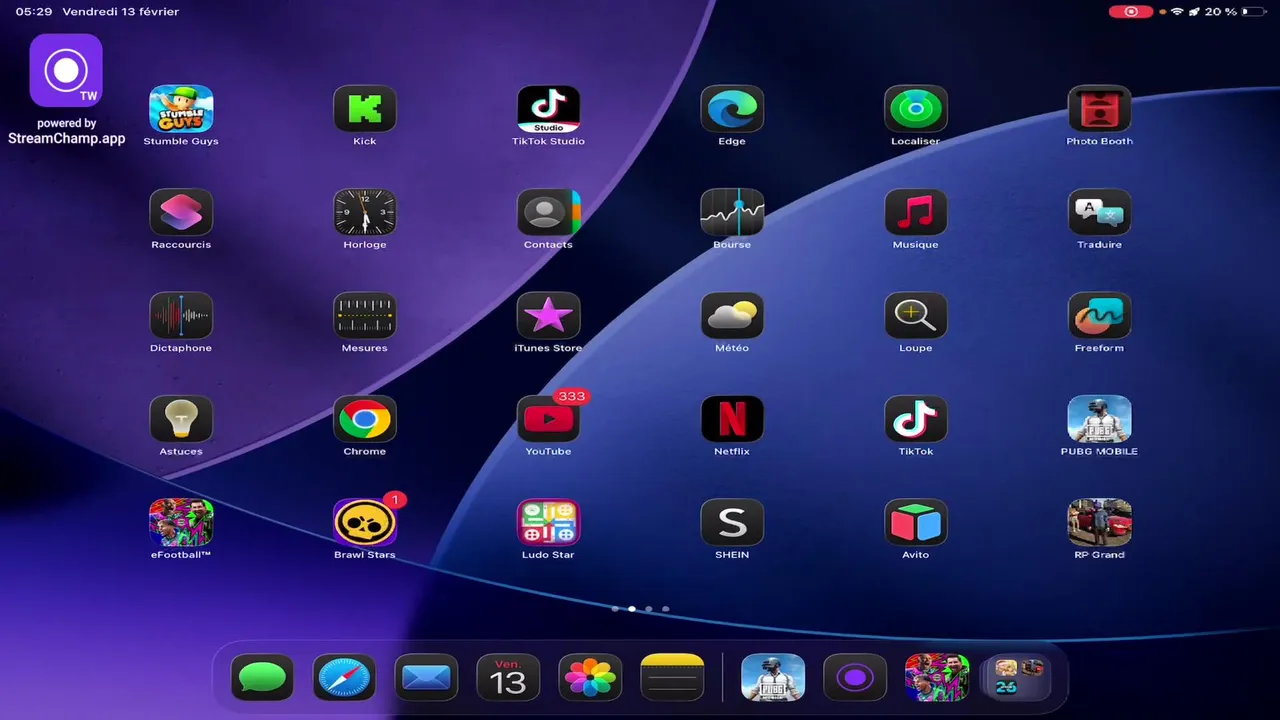
Task: Open recent PUBG app in the dock
Action: pos(773,678)
